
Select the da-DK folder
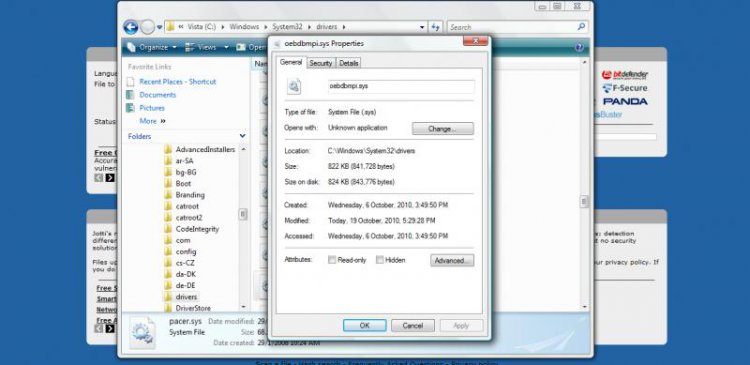[x=186, y=274]
